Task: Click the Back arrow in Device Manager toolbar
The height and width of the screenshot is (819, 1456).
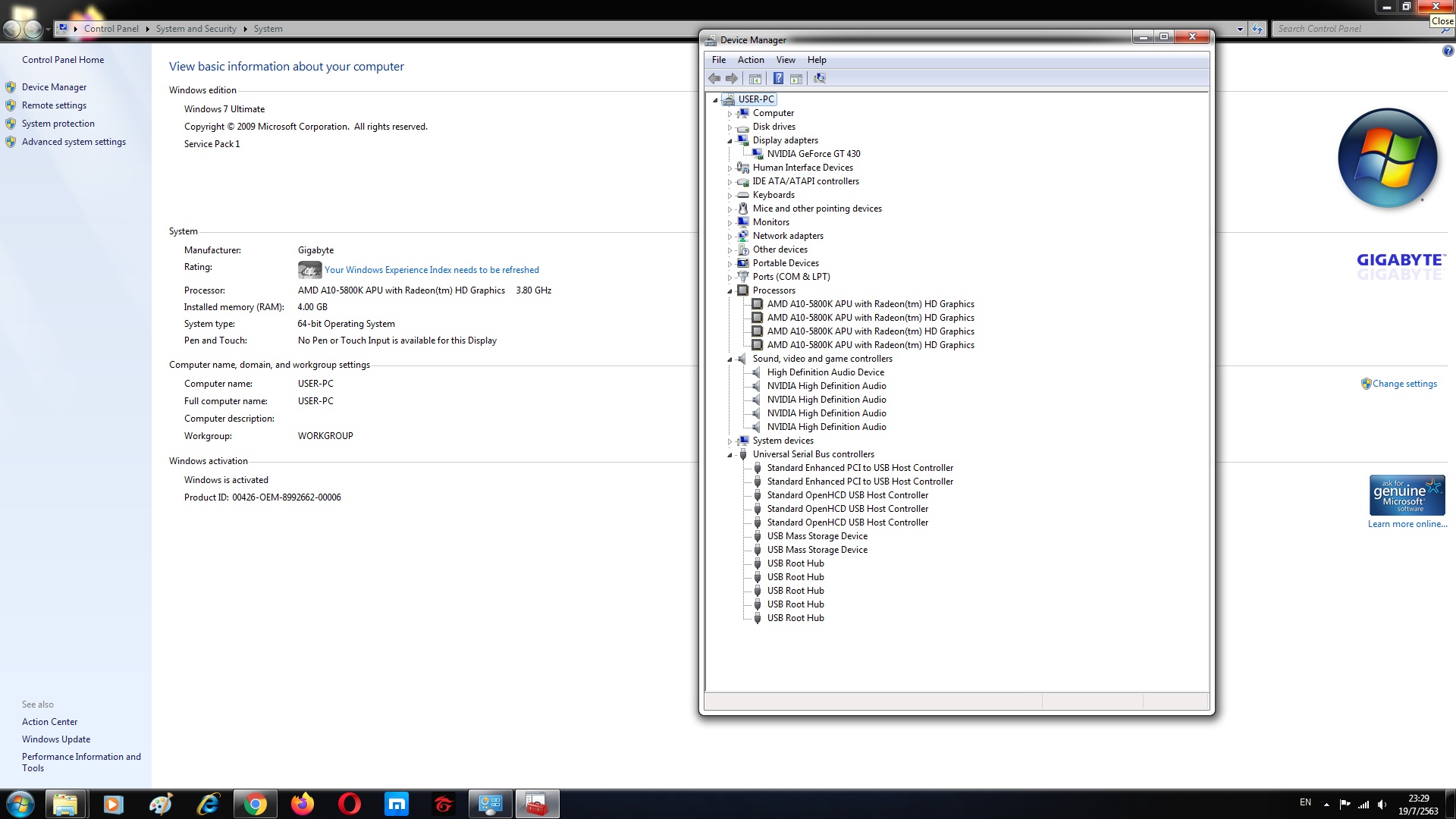Action: pos(714,78)
